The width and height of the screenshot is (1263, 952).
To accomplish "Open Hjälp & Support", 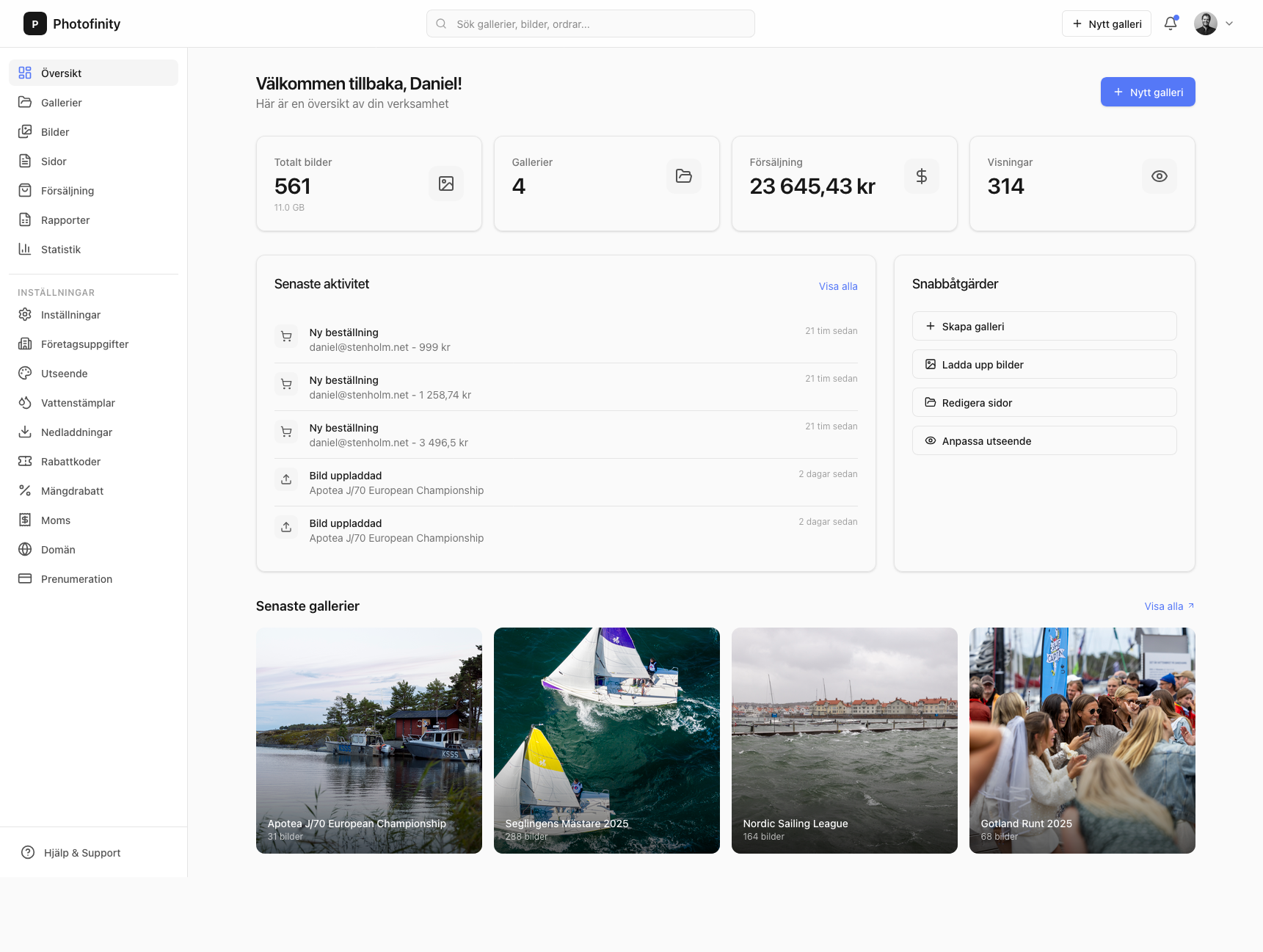I will [81, 852].
